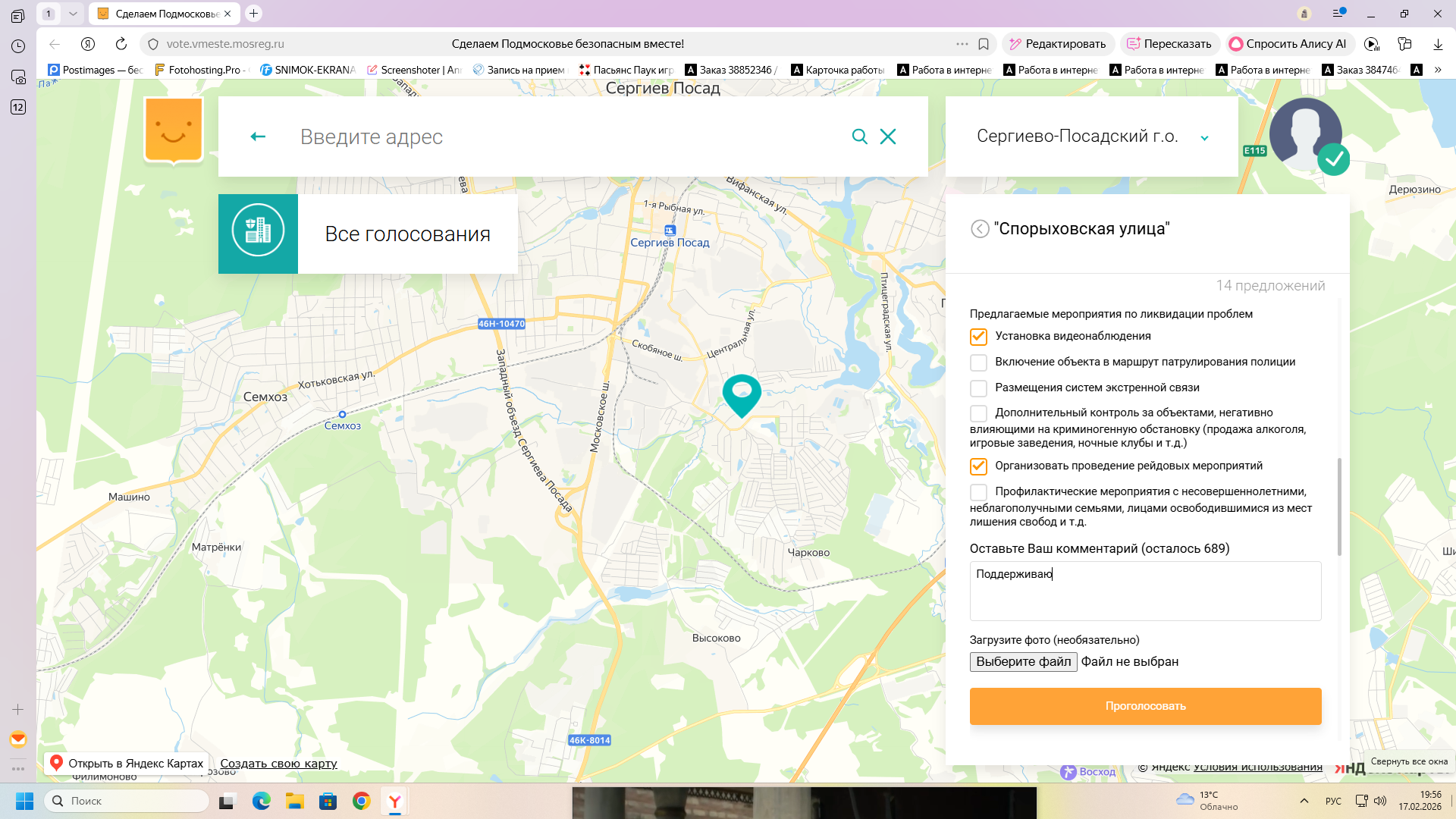Expand the Сергиево-Посадский г.о. dropdown

tap(1204, 137)
